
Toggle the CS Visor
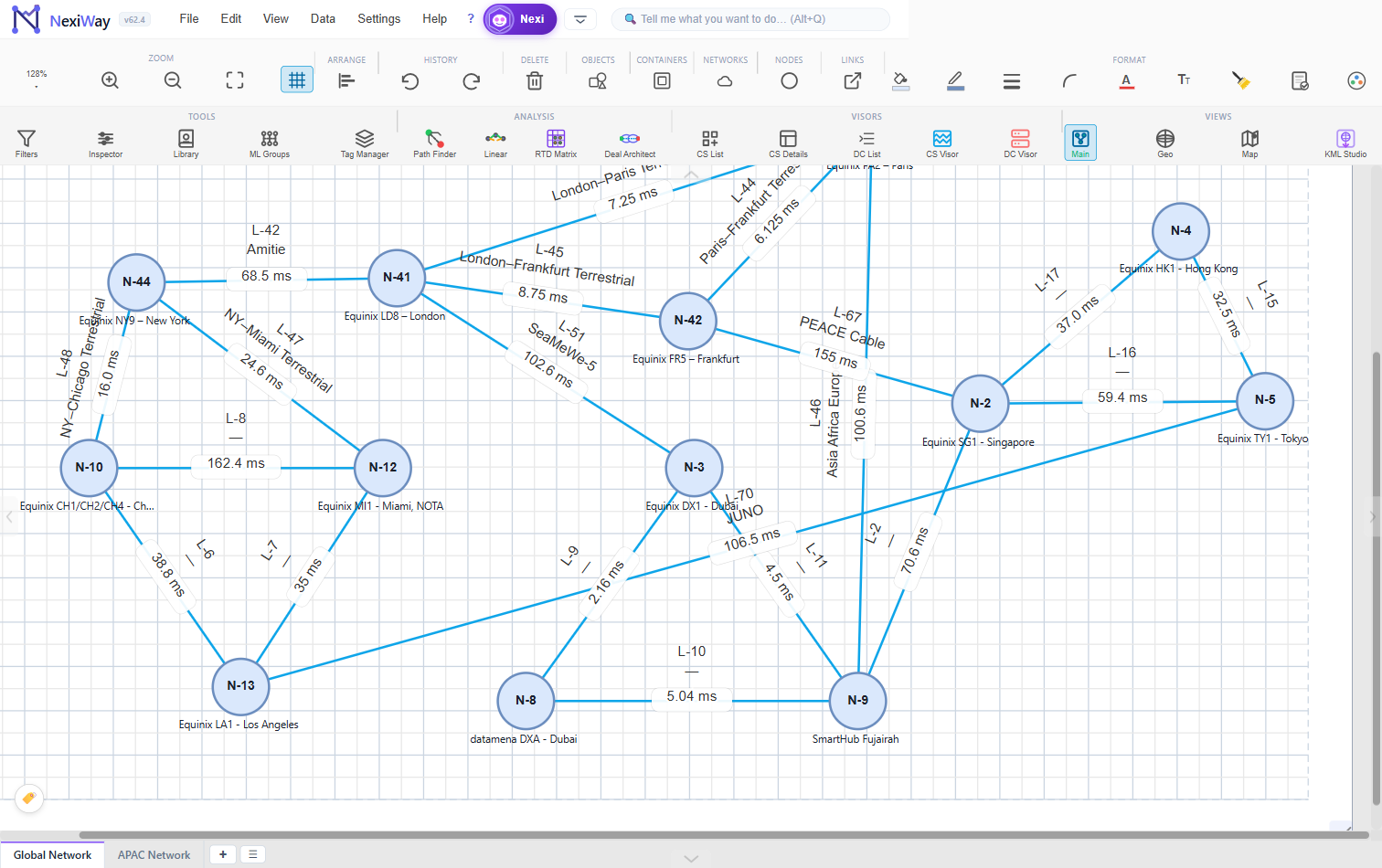click(942, 143)
